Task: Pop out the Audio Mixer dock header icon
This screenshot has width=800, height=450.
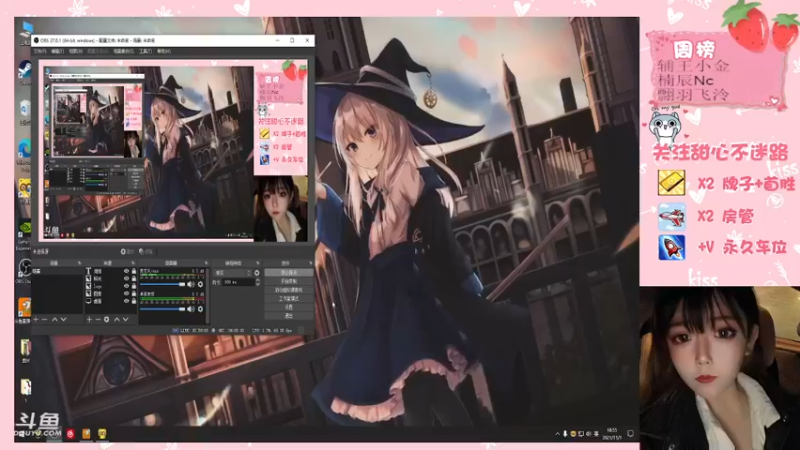Action: tap(206, 263)
